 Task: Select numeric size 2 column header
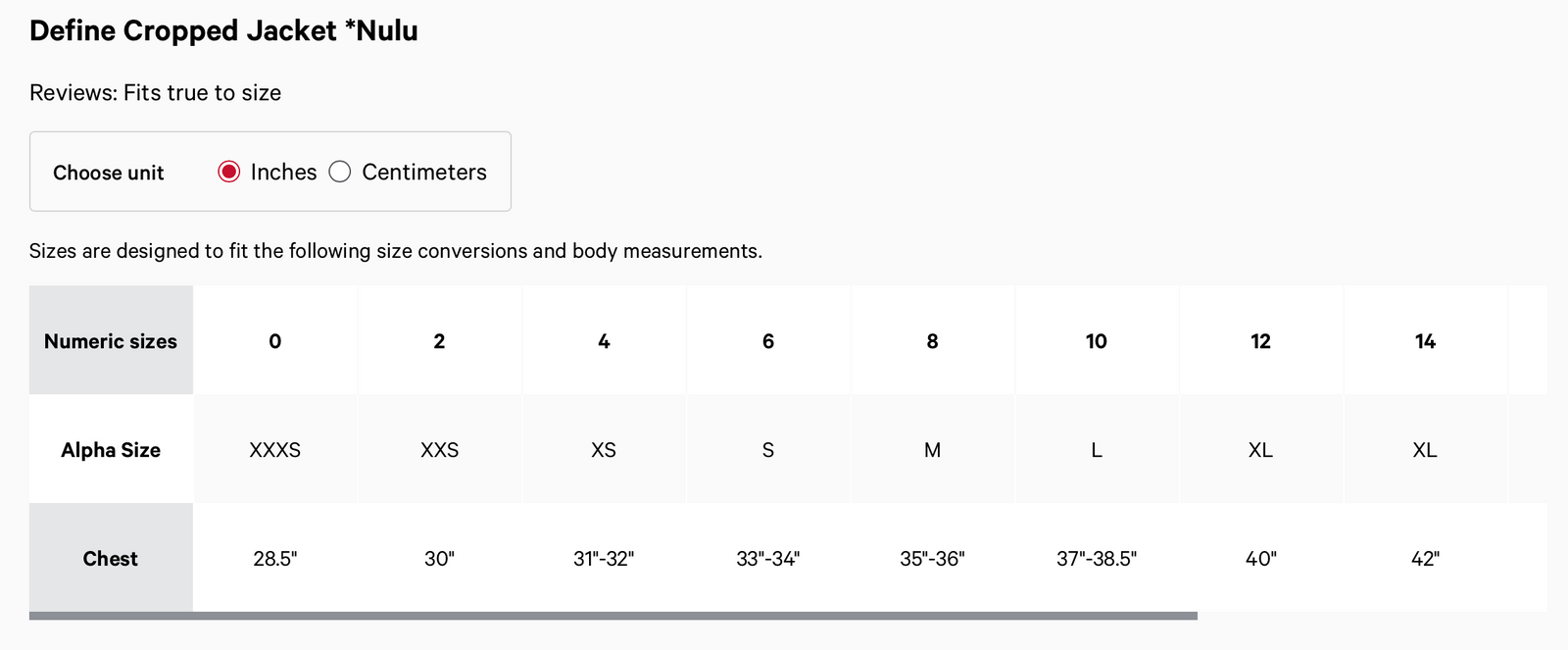click(439, 341)
